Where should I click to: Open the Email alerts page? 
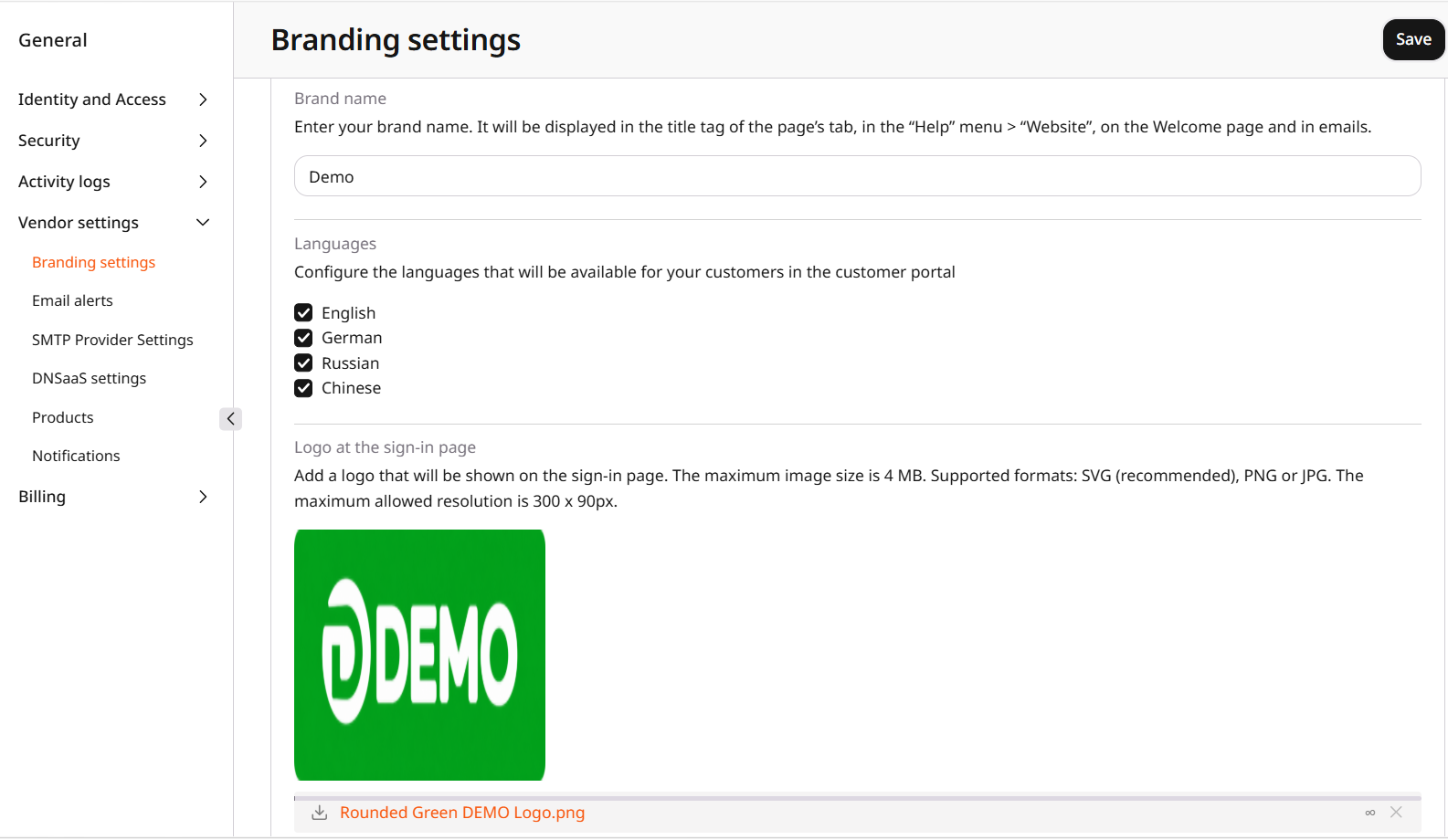[72, 300]
